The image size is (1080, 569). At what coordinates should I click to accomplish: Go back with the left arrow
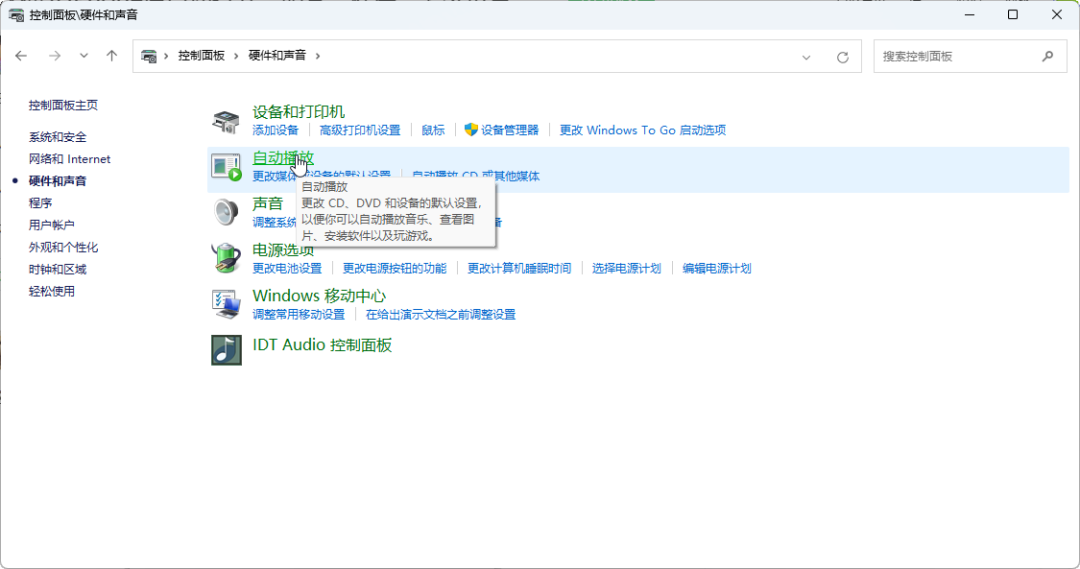coord(21,56)
